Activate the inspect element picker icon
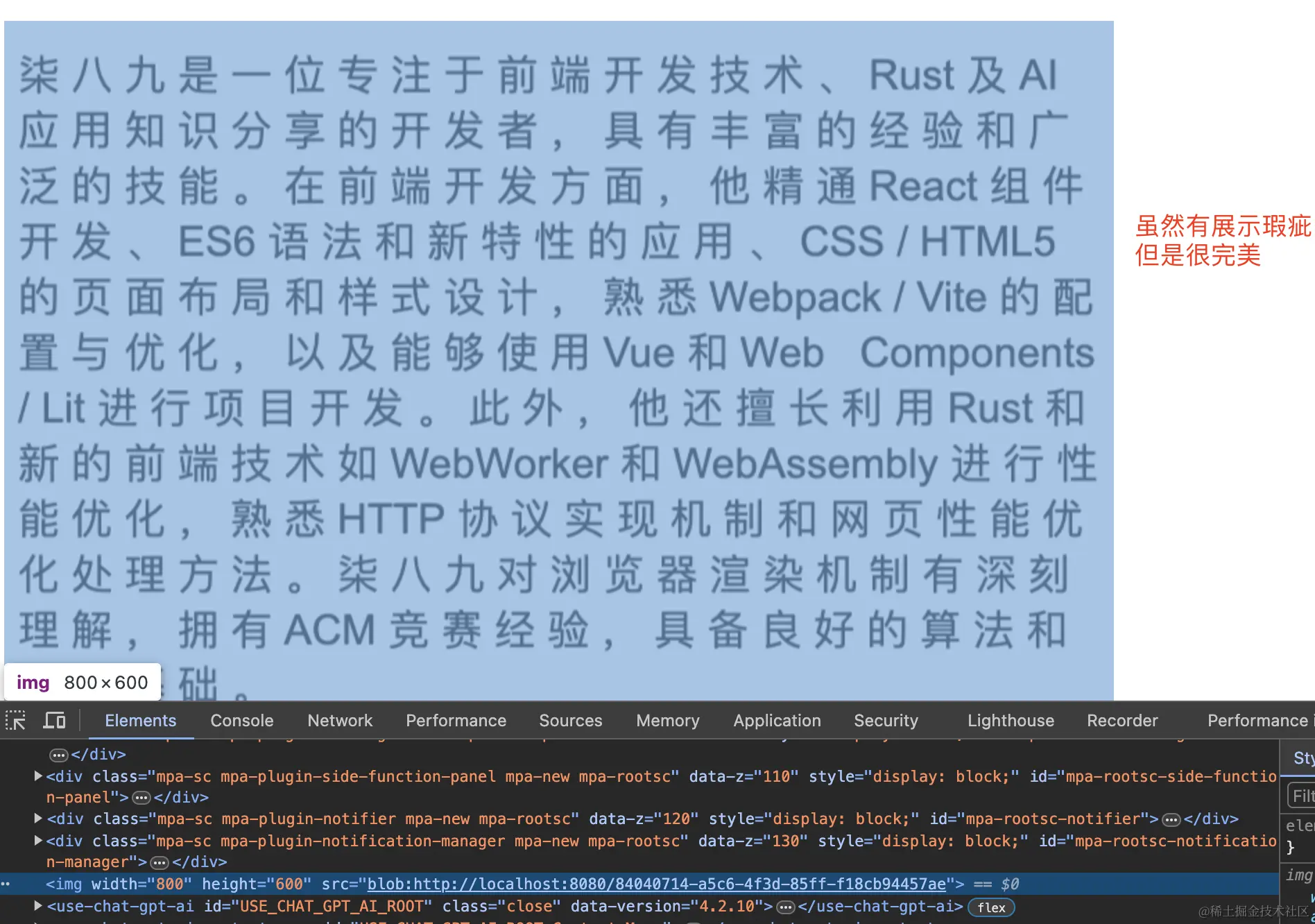1315x924 pixels. click(x=15, y=720)
